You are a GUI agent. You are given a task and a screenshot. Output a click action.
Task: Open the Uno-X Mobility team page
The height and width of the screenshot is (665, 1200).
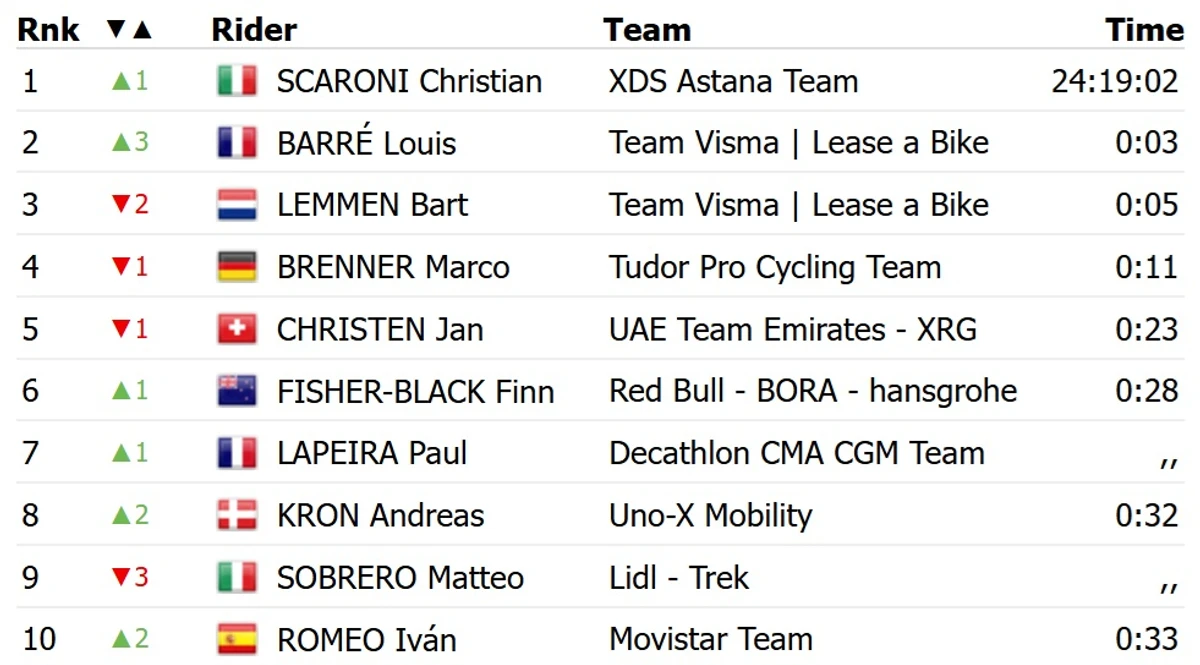tap(710, 515)
